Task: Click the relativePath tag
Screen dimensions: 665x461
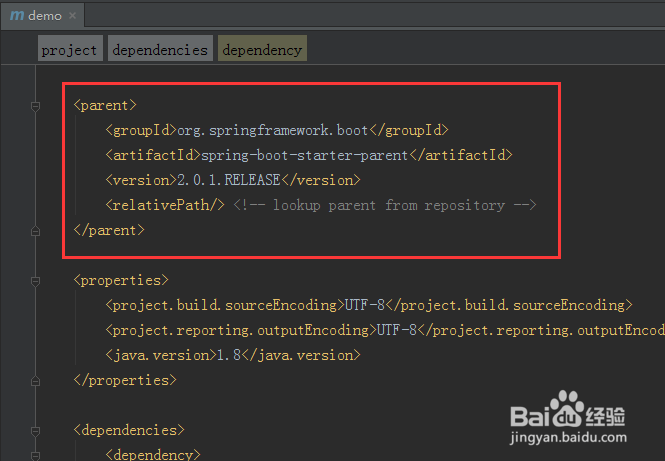Action: (165, 205)
